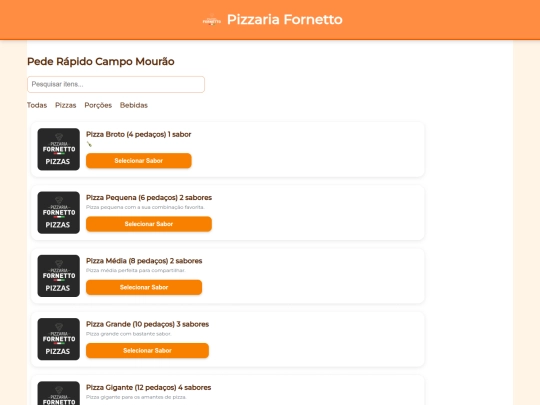Click the Pizzaria Fornetto logo in header

pos(211,20)
